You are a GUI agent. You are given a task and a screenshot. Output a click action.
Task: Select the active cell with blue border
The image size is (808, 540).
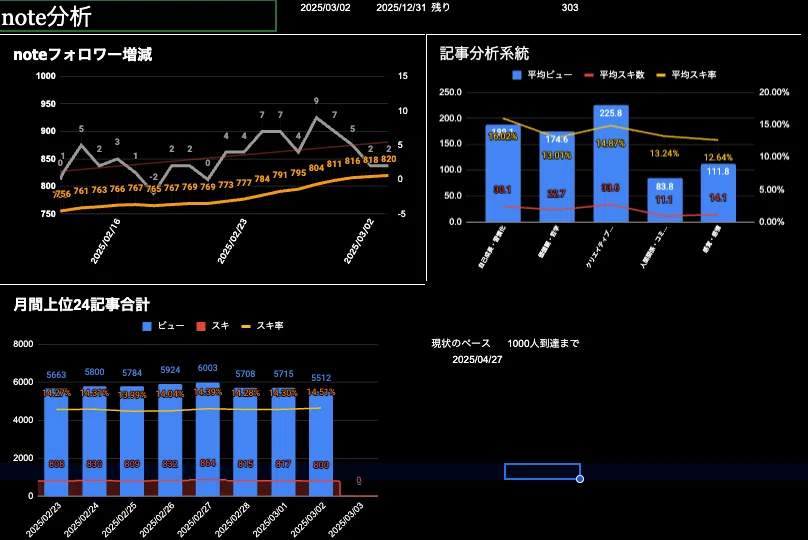point(542,471)
